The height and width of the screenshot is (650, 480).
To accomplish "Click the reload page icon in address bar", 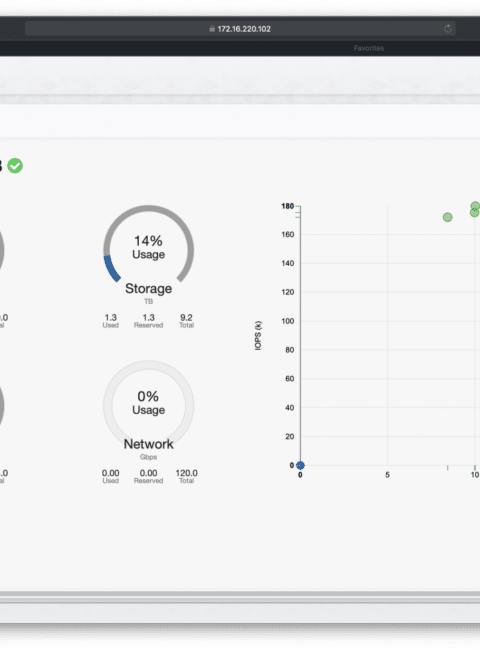I will pos(448,29).
